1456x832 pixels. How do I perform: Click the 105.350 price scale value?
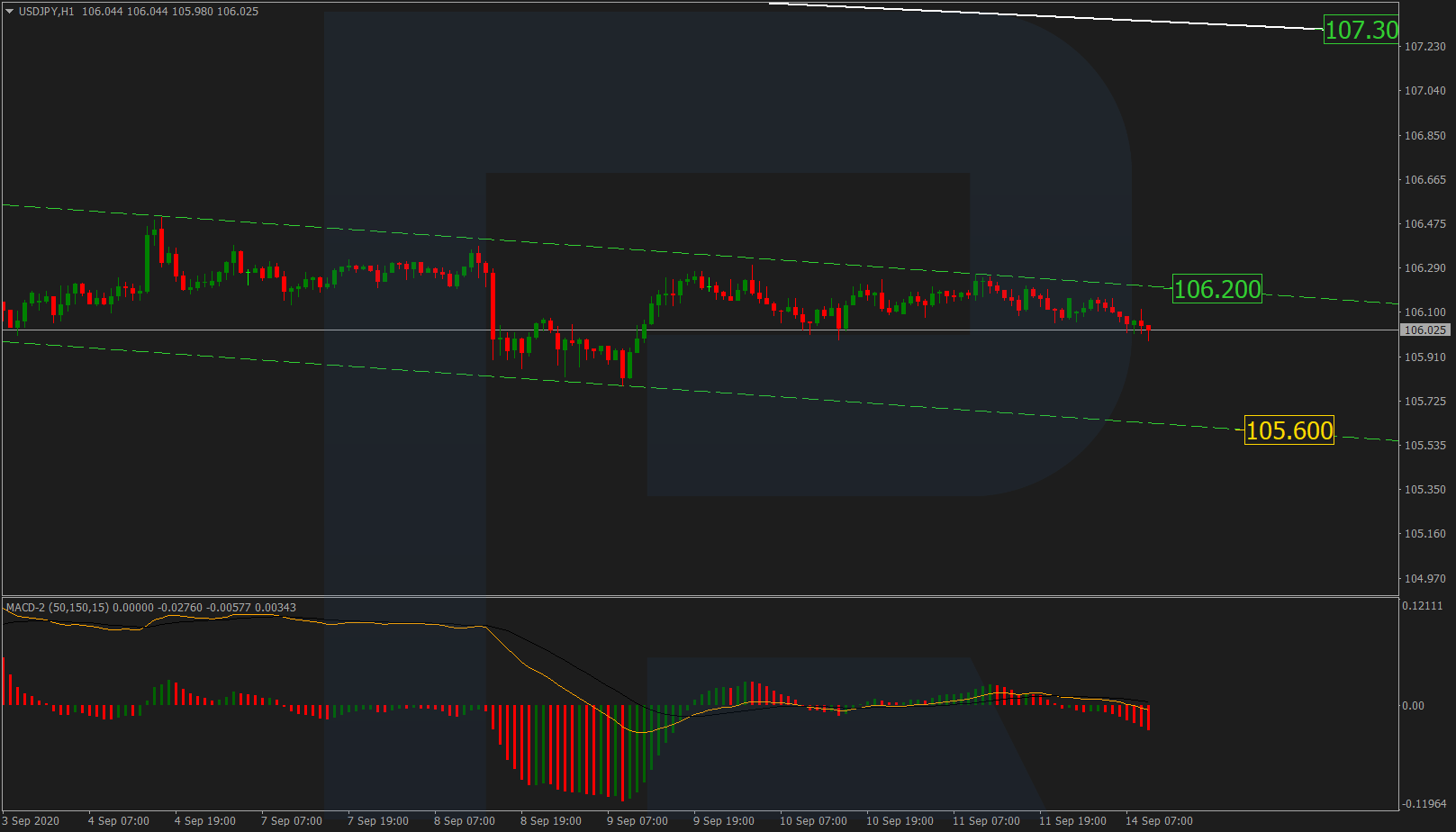(1425, 490)
